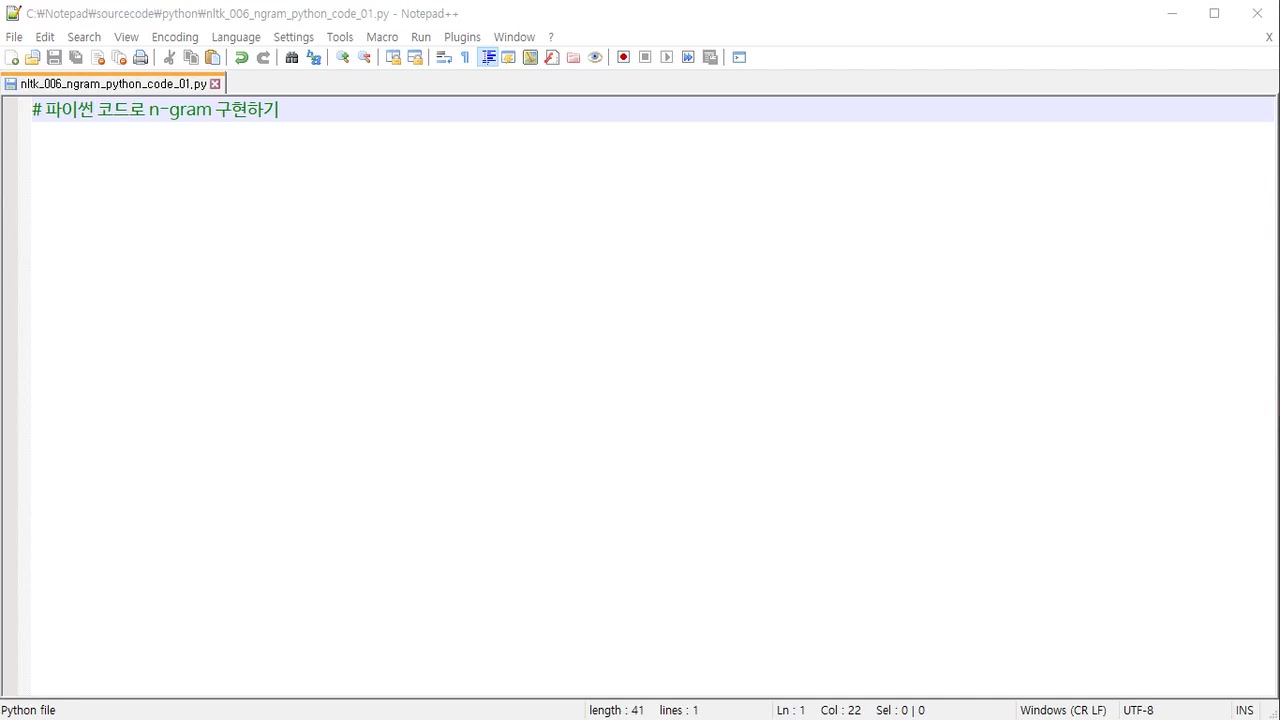Click the Replace toolbar icon

tap(314, 58)
